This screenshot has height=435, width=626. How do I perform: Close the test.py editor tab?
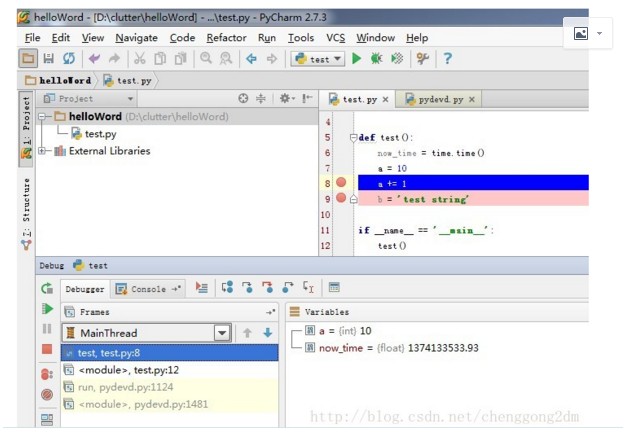385,99
